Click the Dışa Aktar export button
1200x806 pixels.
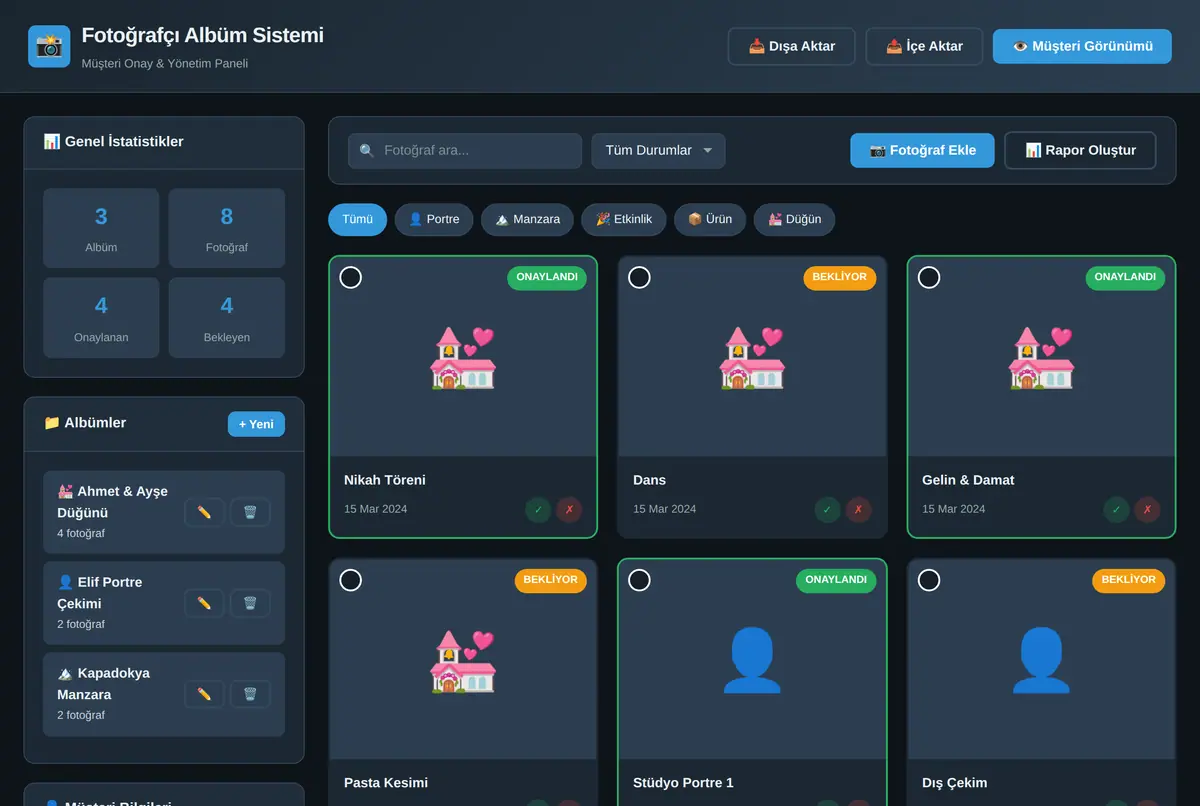pyautogui.click(x=791, y=46)
